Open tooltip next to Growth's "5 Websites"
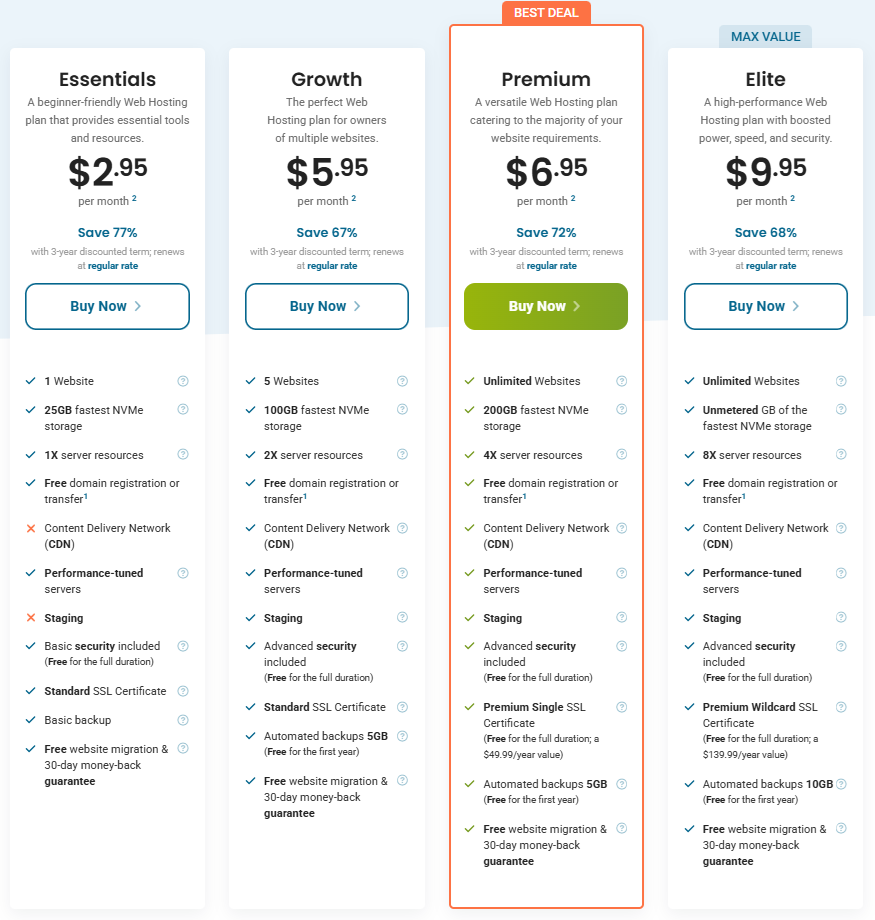875x920 pixels. tap(402, 381)
